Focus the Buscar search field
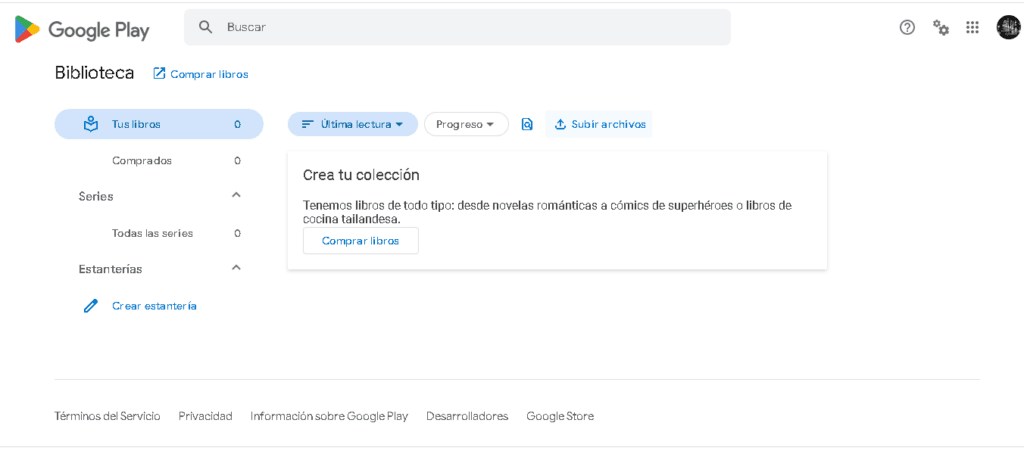 click(x=457, y=27)
